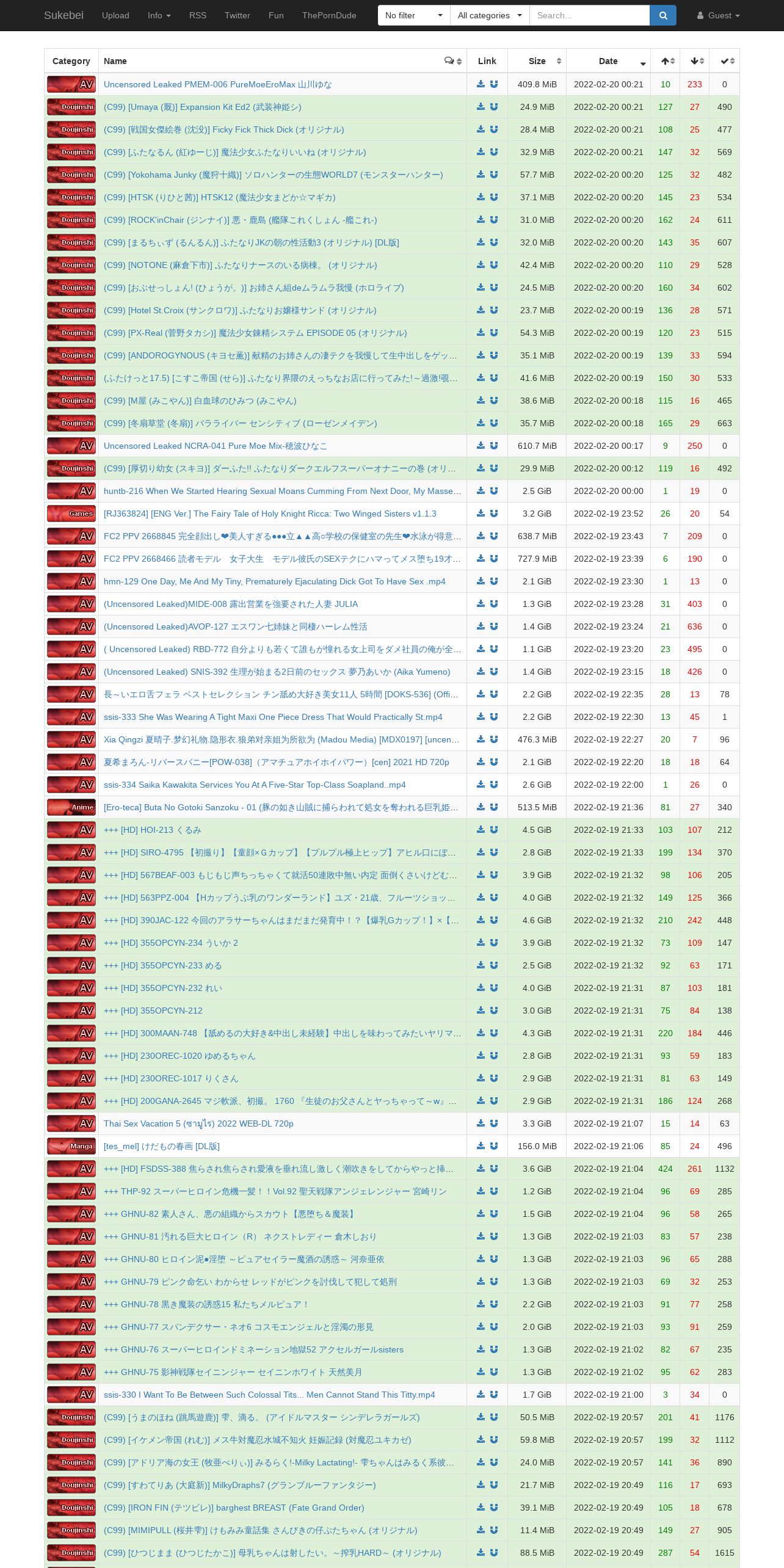Open the All categories dropdown

point(490,15)
